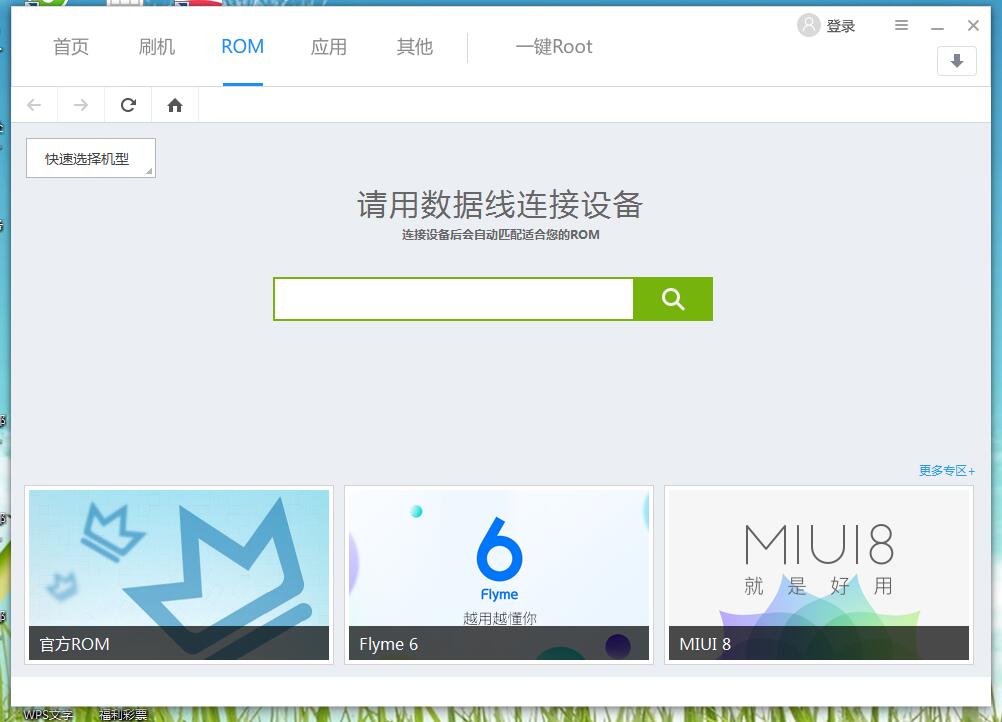Close the application window

pyautogui.click(x=973, y=26)
